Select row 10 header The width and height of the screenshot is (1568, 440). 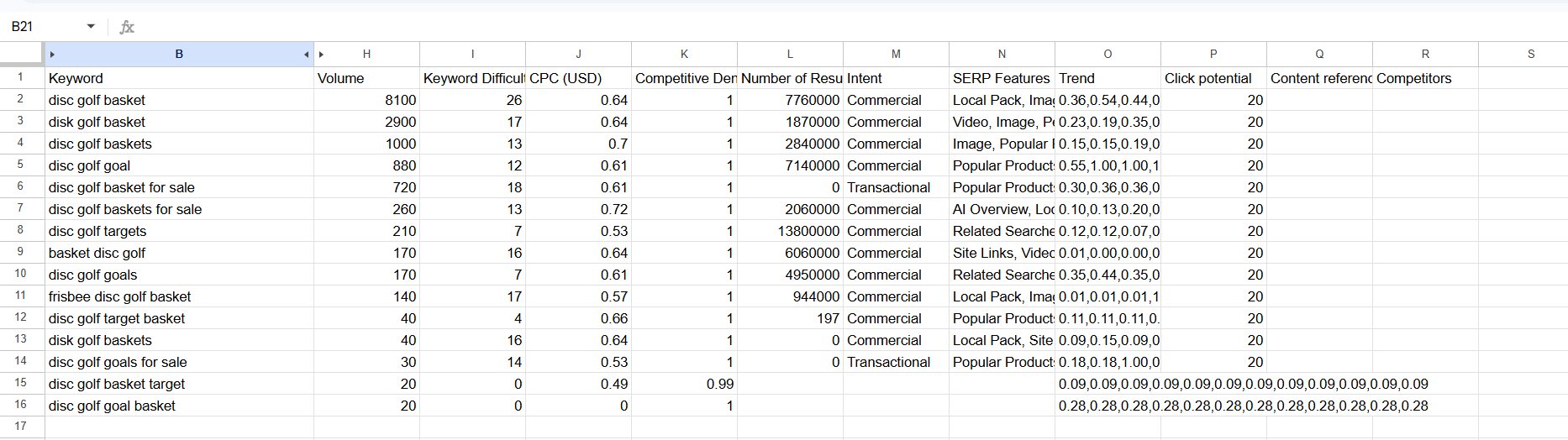(x=21, y=274)
